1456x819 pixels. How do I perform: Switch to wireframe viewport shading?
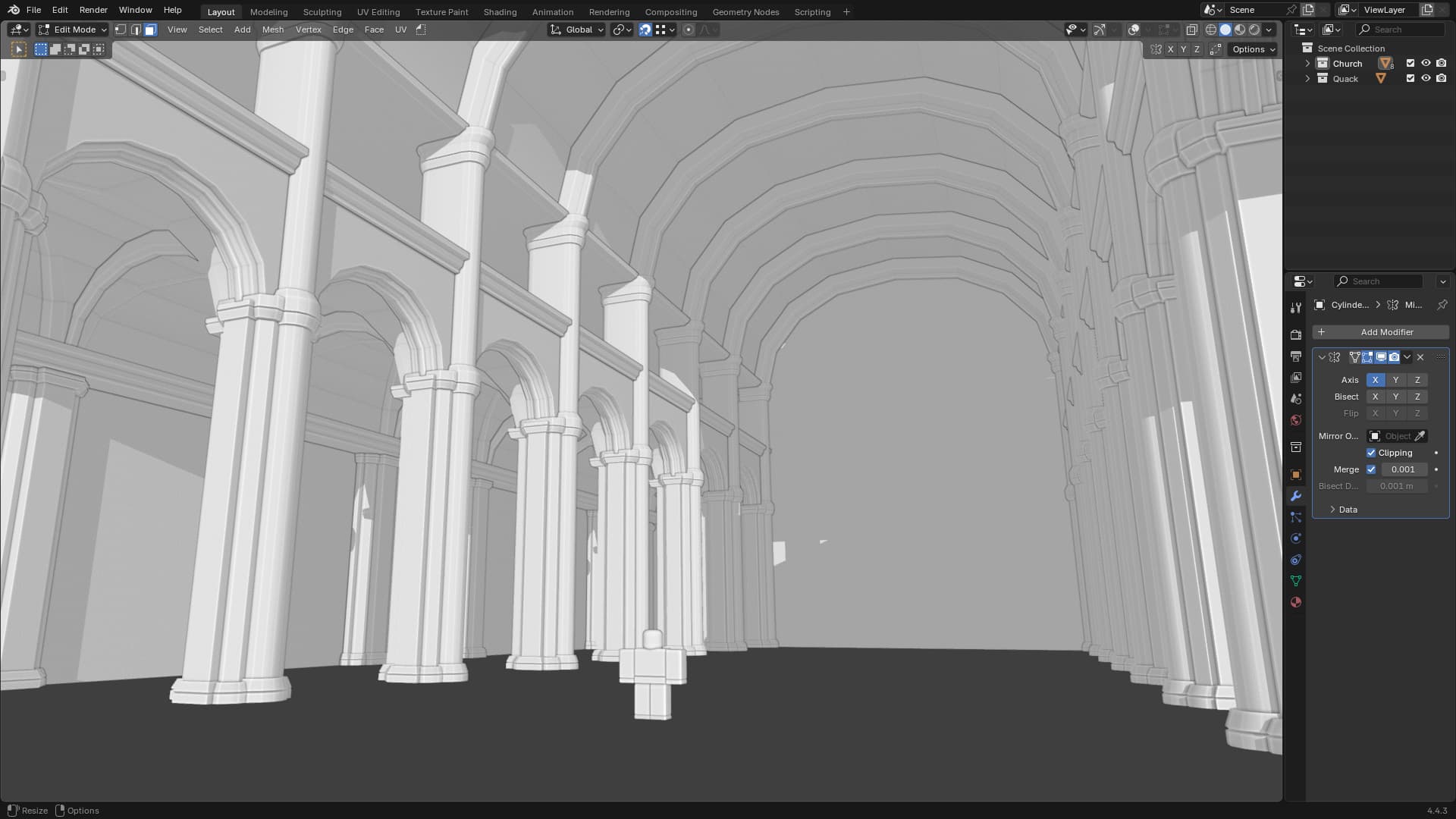coord(1210,30)
